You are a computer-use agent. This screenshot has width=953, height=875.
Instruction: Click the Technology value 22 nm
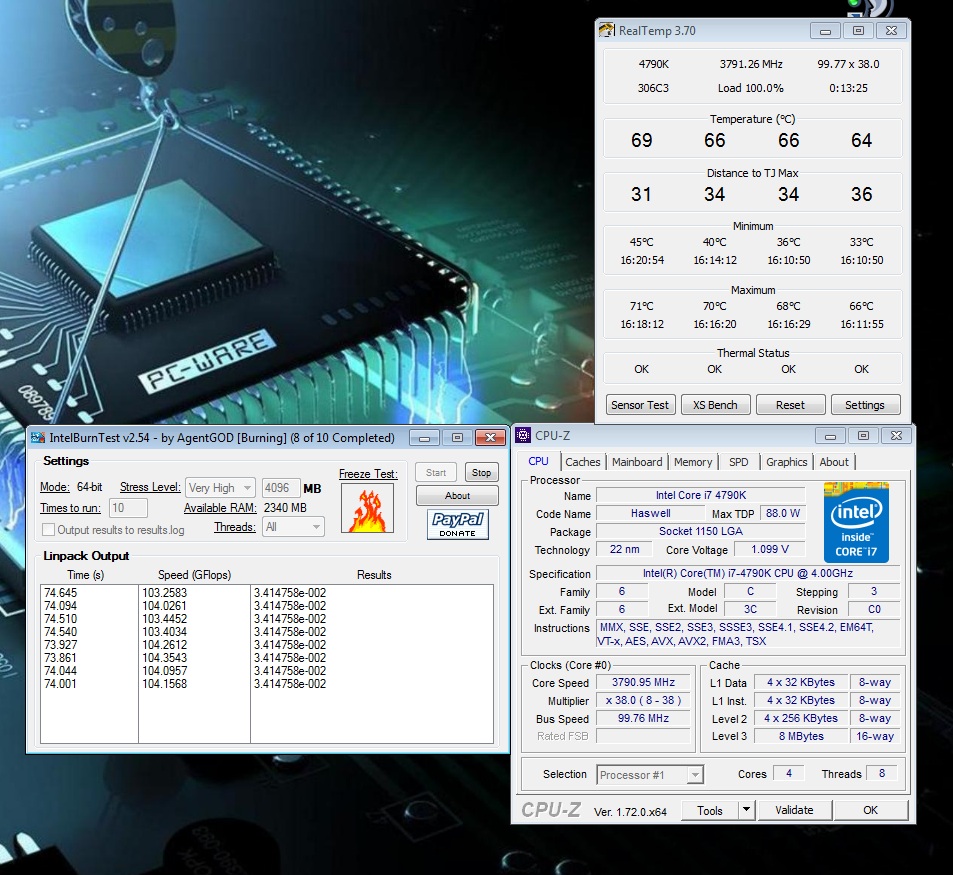[624, 549]
